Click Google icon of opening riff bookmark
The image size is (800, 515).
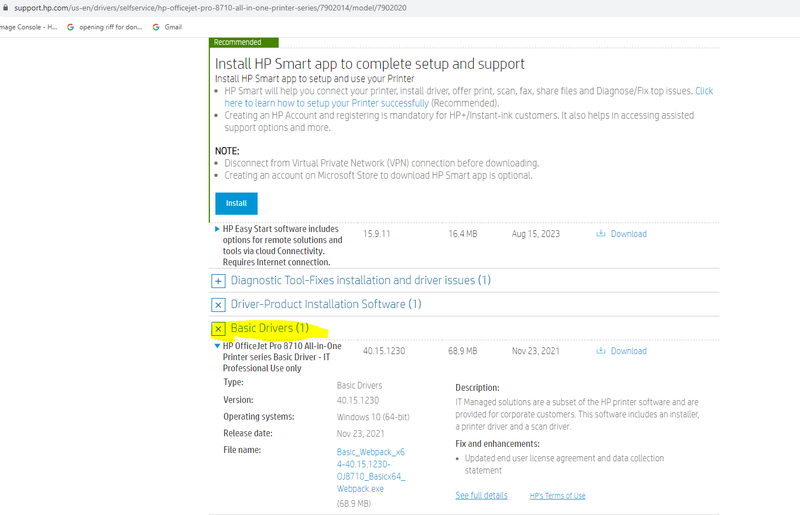click(x=70, y=27)
